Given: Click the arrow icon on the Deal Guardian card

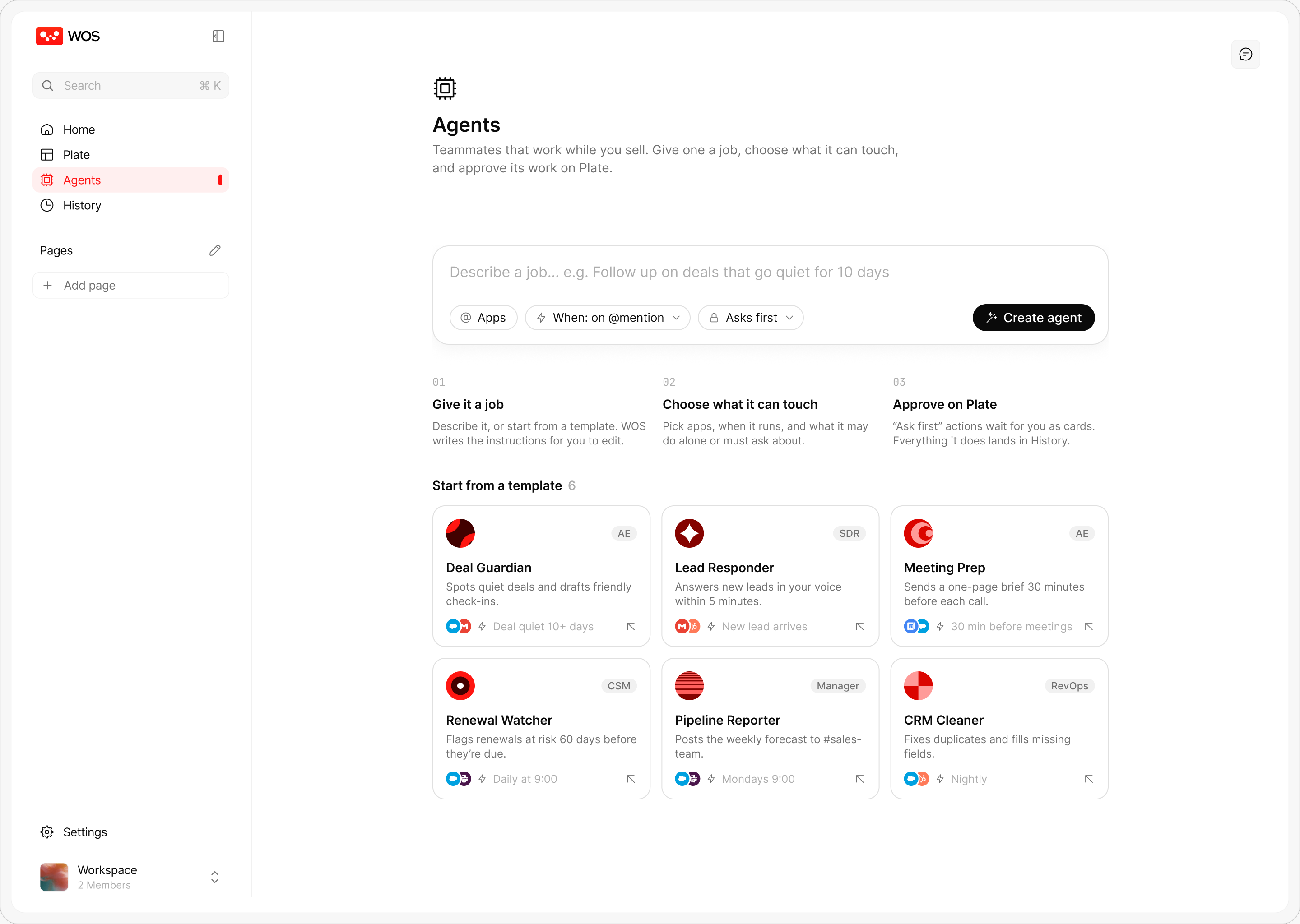Looking at the screenshot, I should (x=631, y=626).
